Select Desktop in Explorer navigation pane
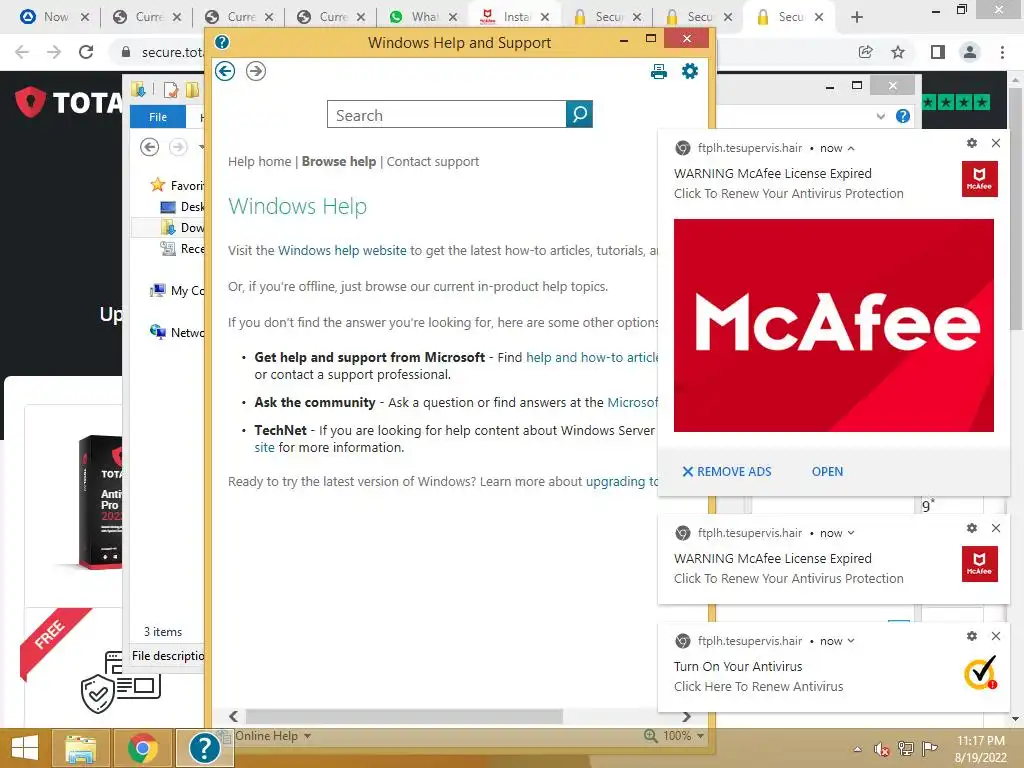This screenshot has height=768, width=1024. [x=182, y=206]
